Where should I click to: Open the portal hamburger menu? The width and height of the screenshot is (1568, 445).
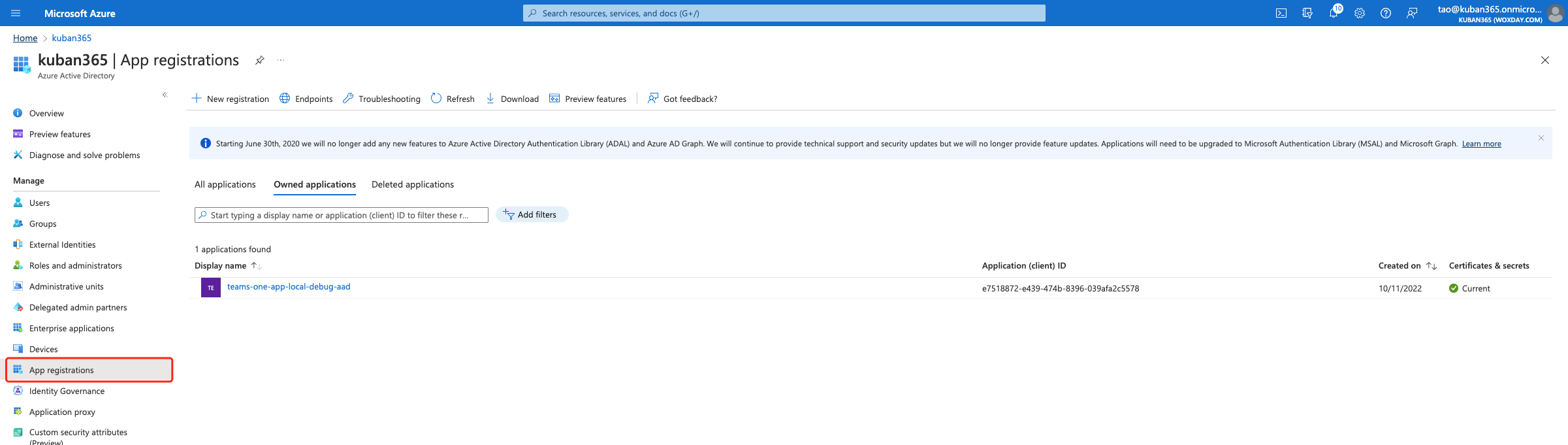16,13
